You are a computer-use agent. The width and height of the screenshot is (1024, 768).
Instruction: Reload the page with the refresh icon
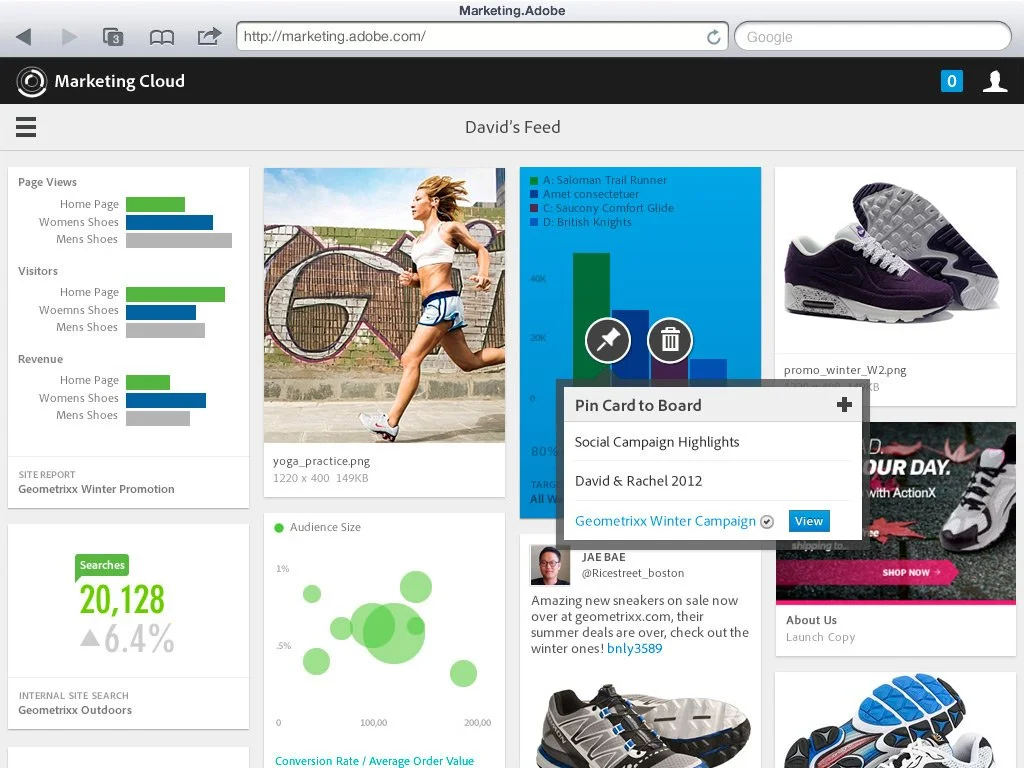713,37
